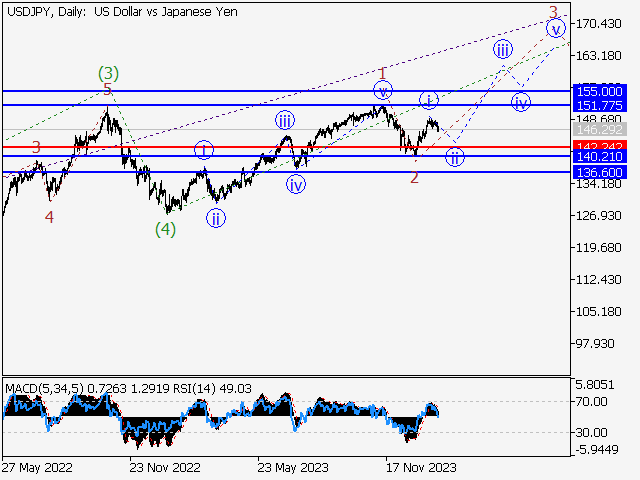Select the red 5 wave label under green (3)
The height and width of the screenshot is (480, 640).
[x=107, y=89]
